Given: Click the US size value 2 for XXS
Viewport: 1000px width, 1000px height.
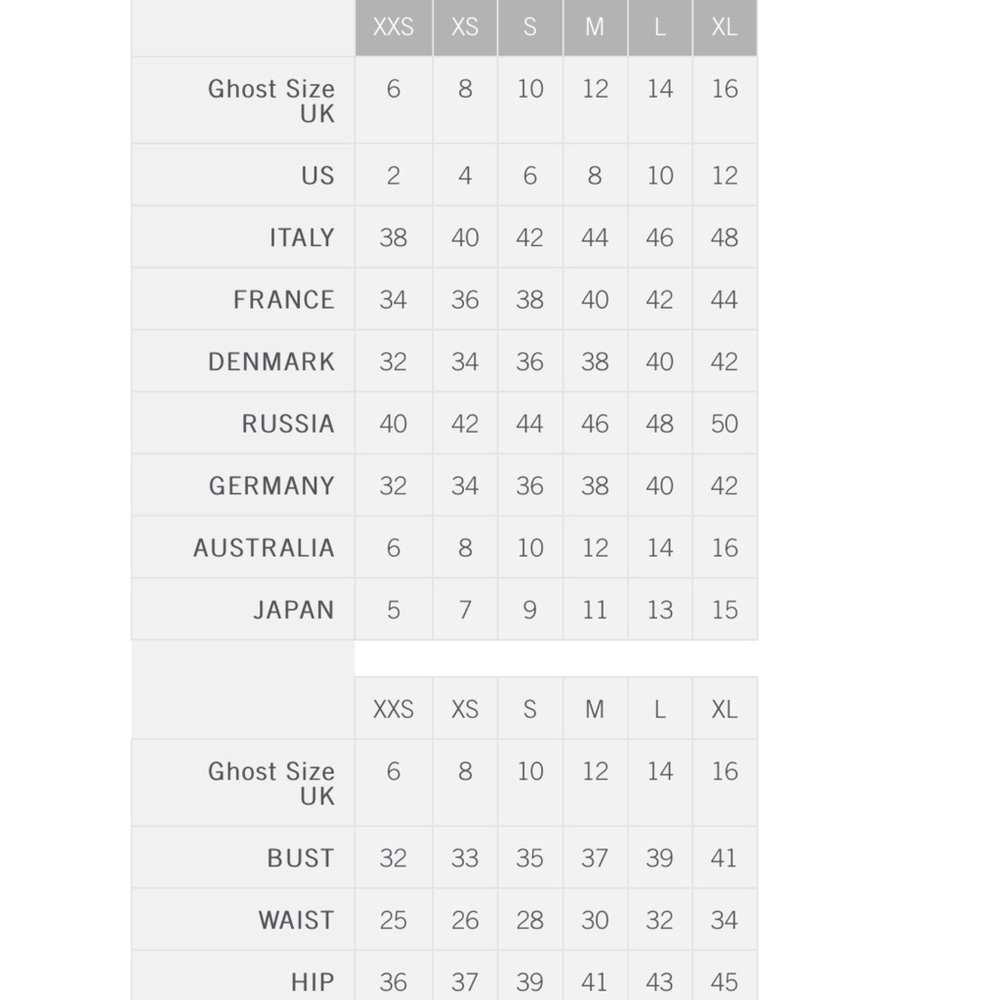Looking at the screenshot, I should (393, 176).
